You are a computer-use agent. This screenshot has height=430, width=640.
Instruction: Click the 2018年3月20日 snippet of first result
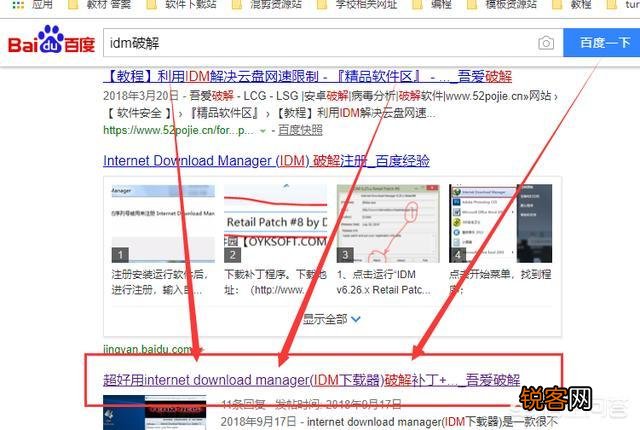tap(330, 104)
